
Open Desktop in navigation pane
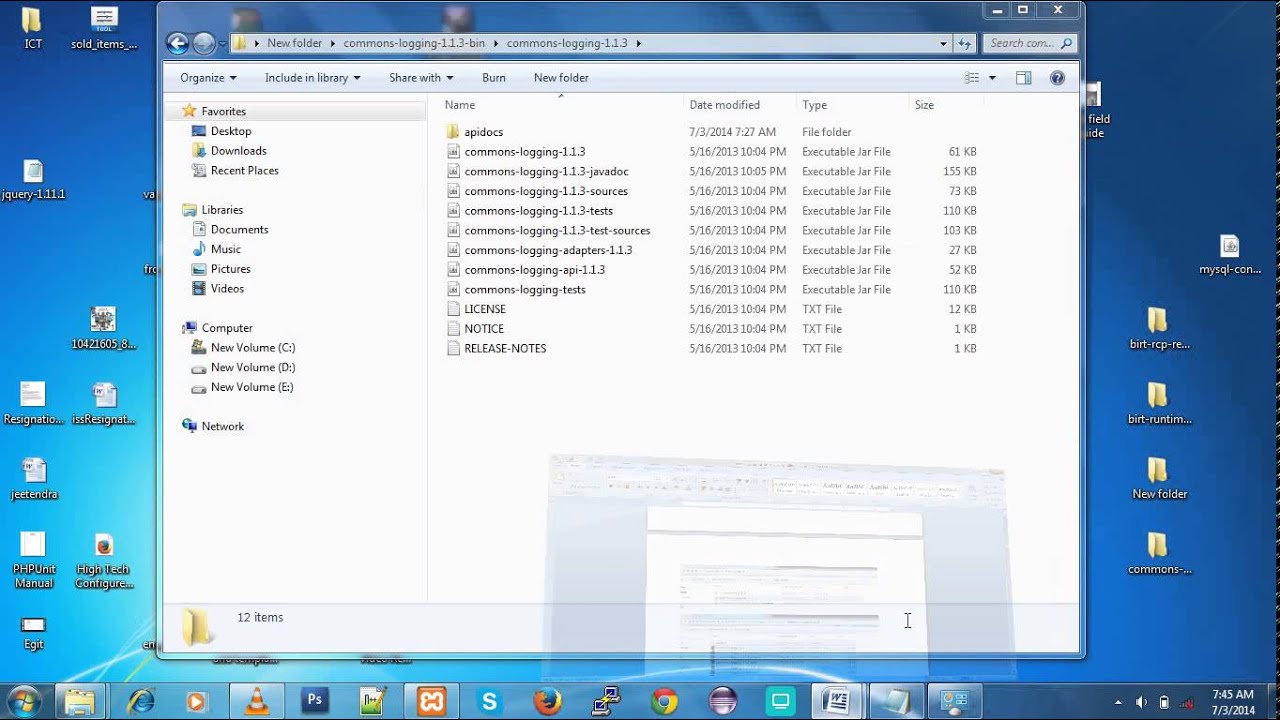tap(231, 131)
